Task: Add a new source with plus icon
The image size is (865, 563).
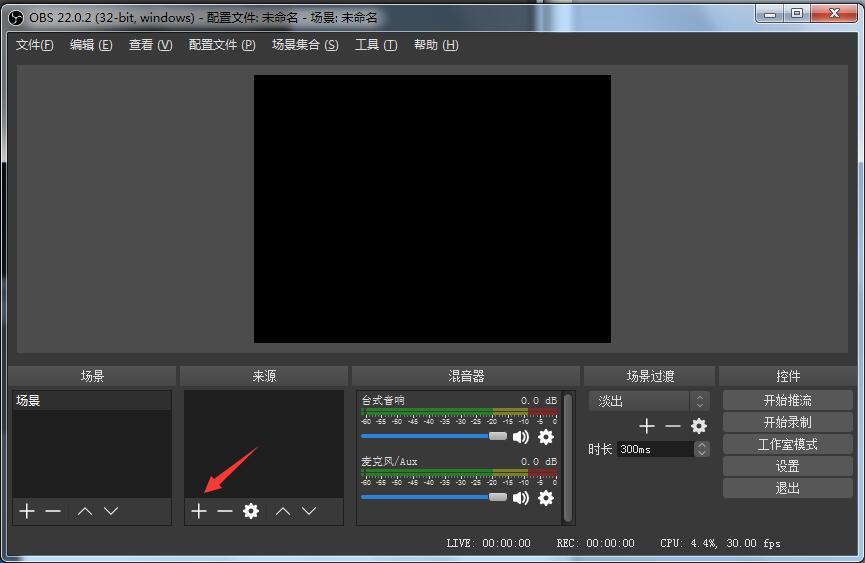Action: point(198,511)
